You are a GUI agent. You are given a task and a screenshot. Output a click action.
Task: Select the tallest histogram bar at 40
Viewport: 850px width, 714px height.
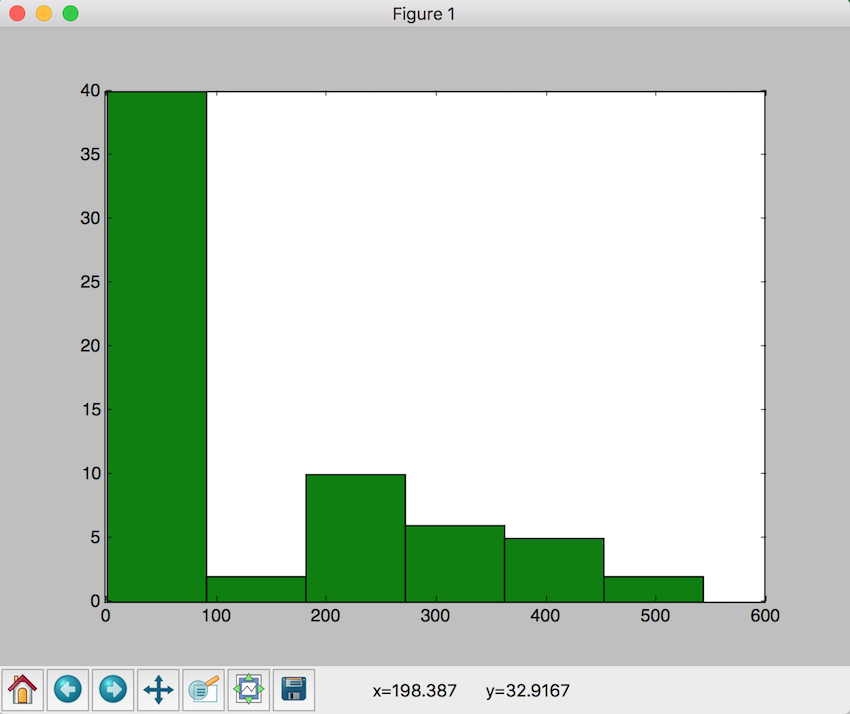(157, 346)
